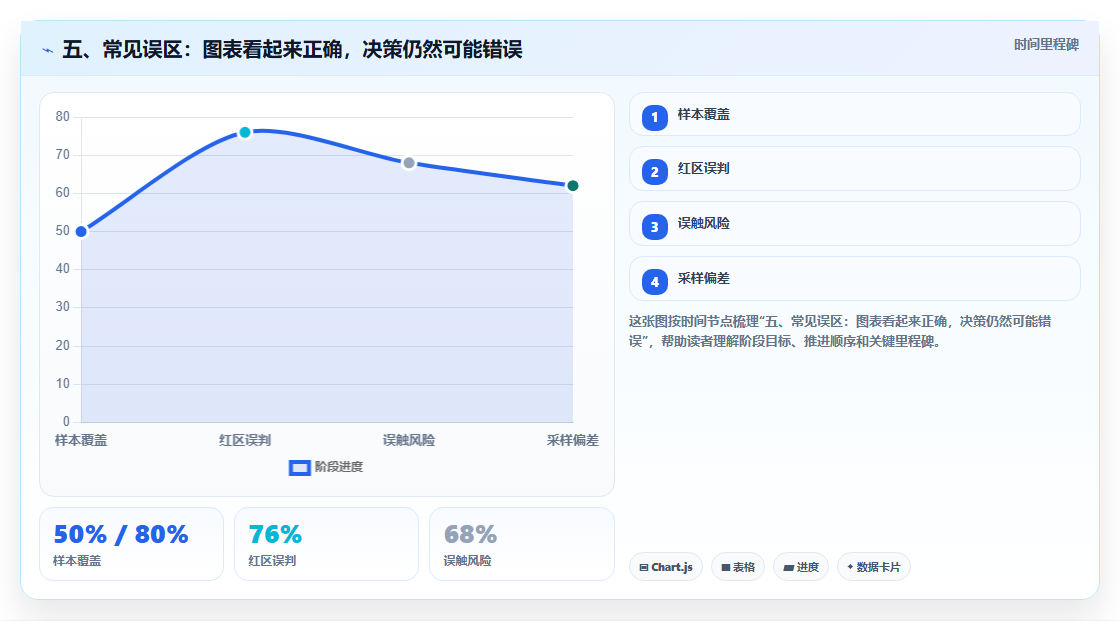Click the 数据卡片 tag

click(x=874, y=567)
